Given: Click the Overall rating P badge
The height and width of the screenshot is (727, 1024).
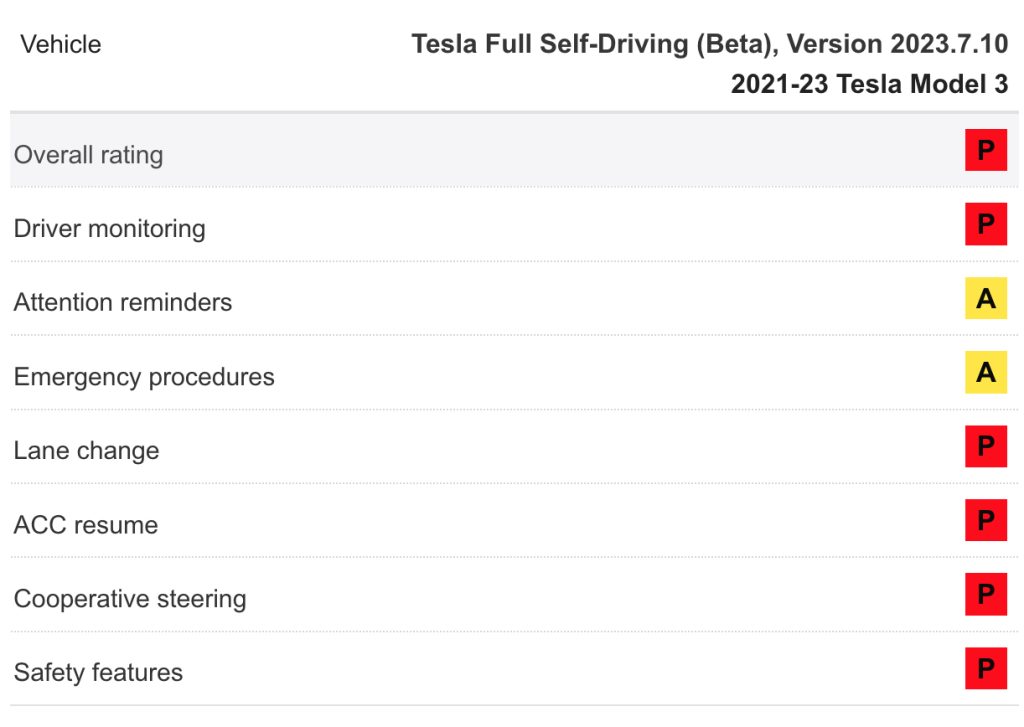Looking at the screenshot, I should point(985,150).
